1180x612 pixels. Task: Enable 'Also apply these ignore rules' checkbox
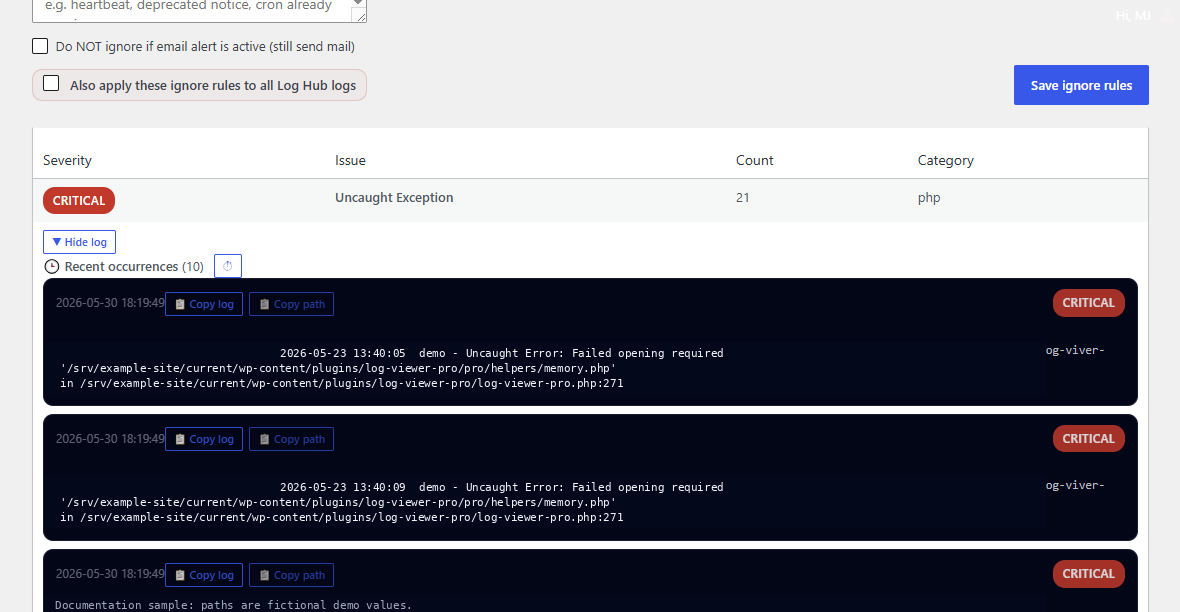point(51,84)
